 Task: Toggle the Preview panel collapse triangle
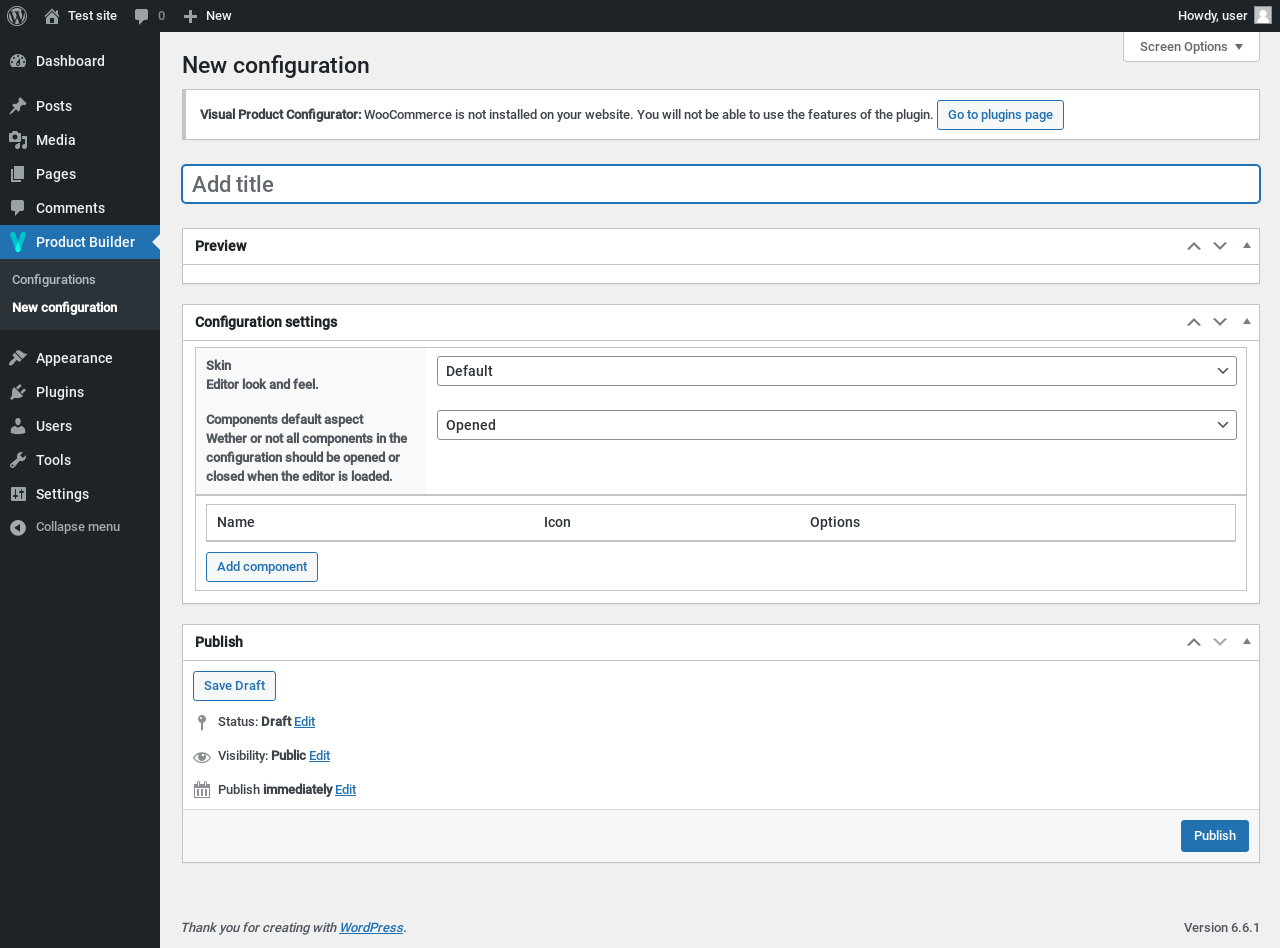1246,245
